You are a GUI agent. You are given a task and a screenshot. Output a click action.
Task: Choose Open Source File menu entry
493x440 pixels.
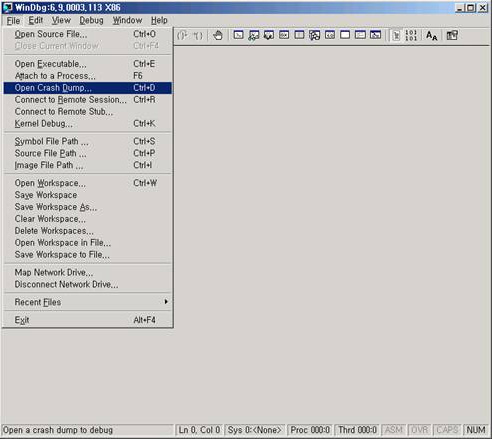88,34
